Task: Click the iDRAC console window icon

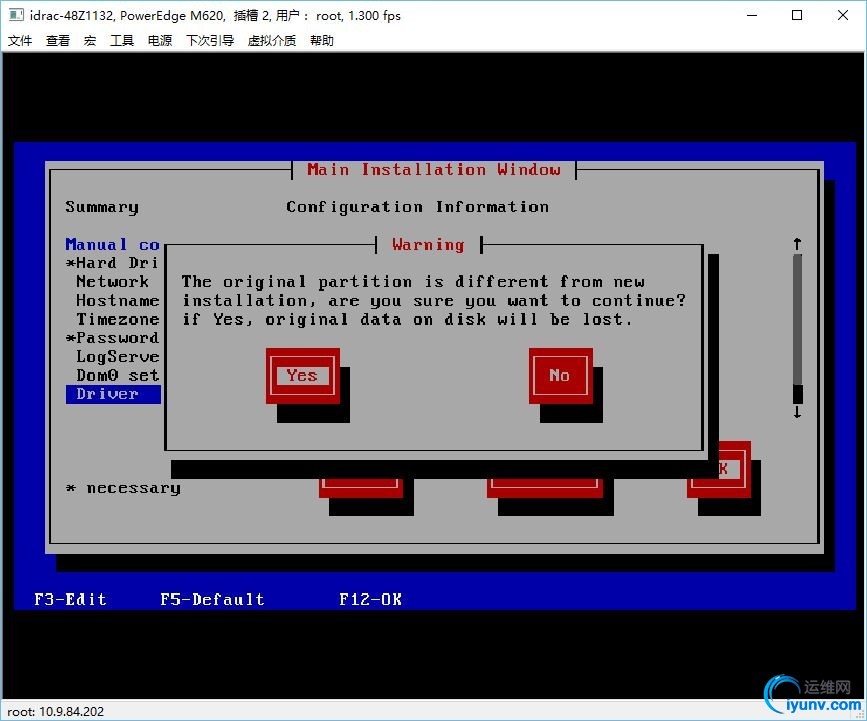Action: click(x=17, y=15)
